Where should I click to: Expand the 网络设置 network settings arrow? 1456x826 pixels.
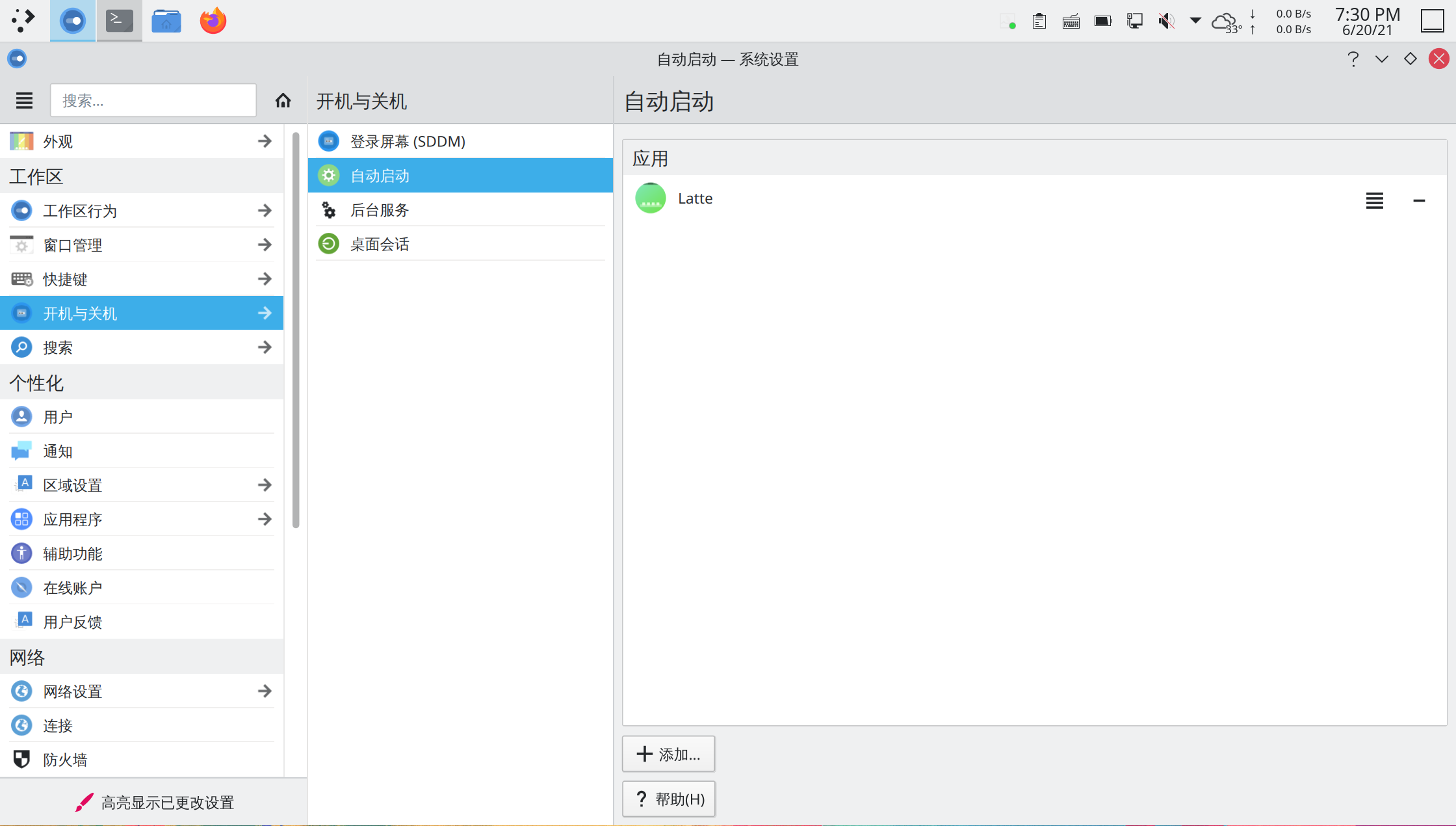264,691
